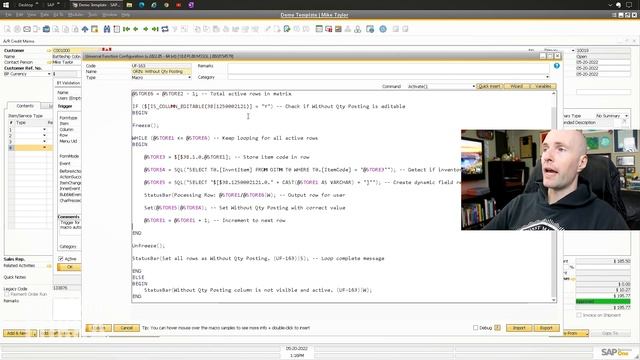Click the macro editor vertical scrollbar

click(554, 196)
